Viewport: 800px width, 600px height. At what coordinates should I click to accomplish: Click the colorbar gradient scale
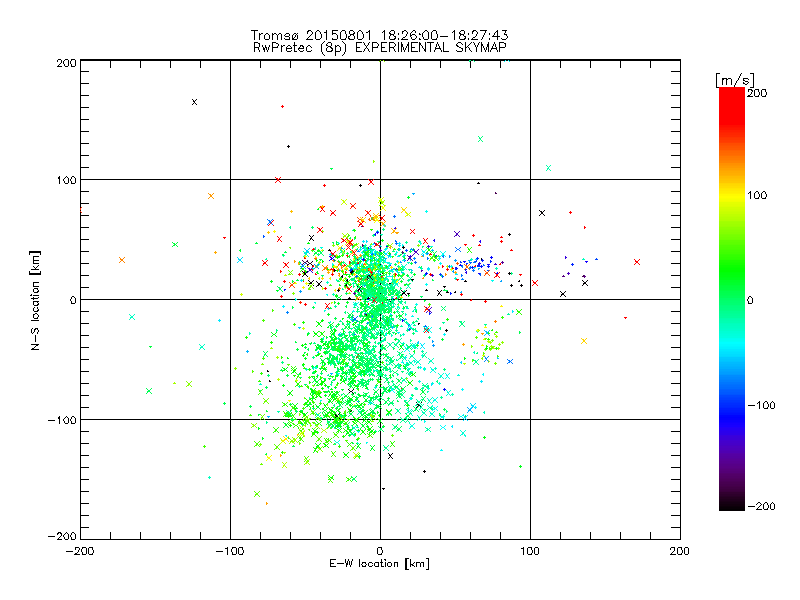[732, 299]
